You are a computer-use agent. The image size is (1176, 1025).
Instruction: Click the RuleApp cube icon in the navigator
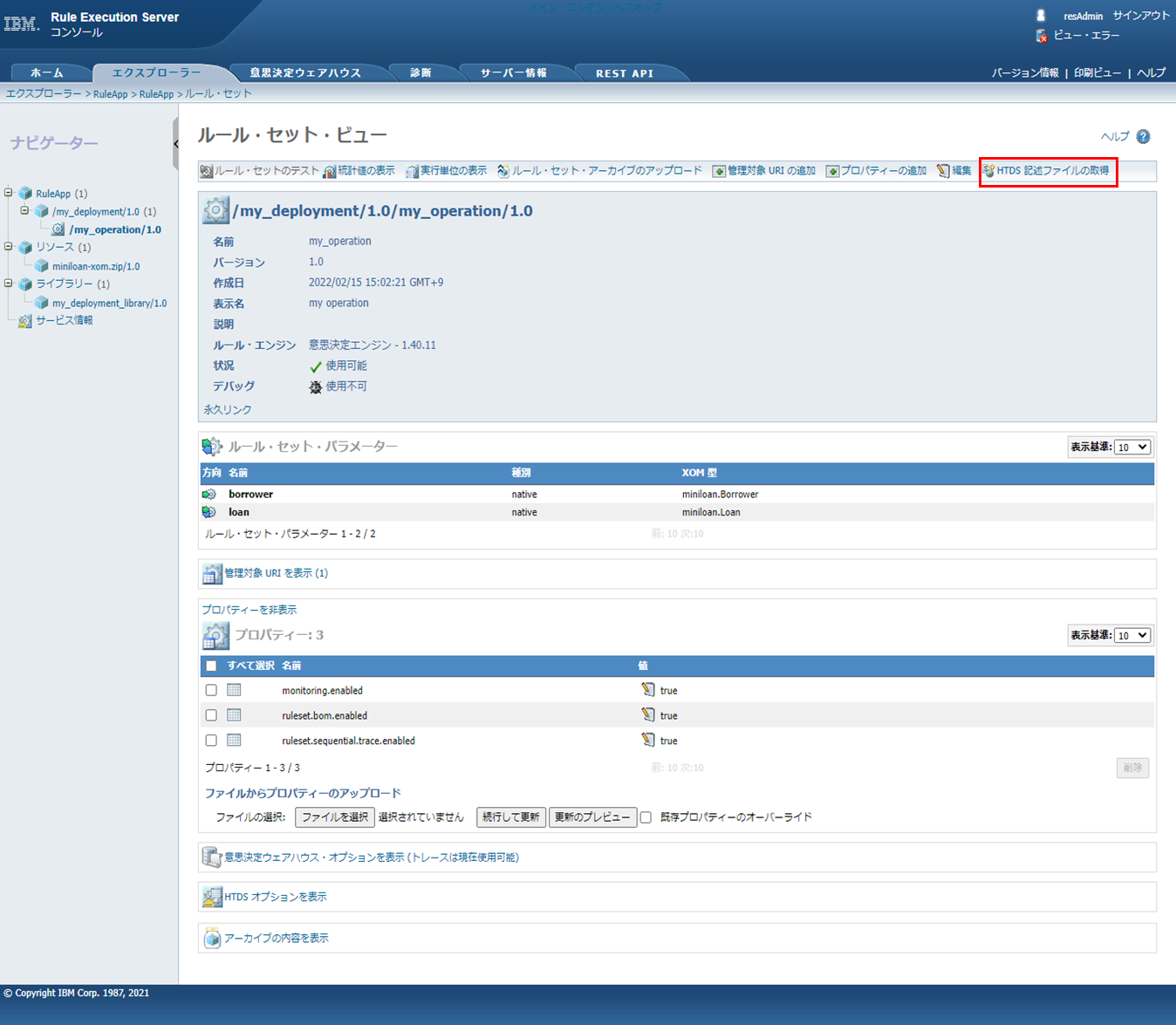25,194
